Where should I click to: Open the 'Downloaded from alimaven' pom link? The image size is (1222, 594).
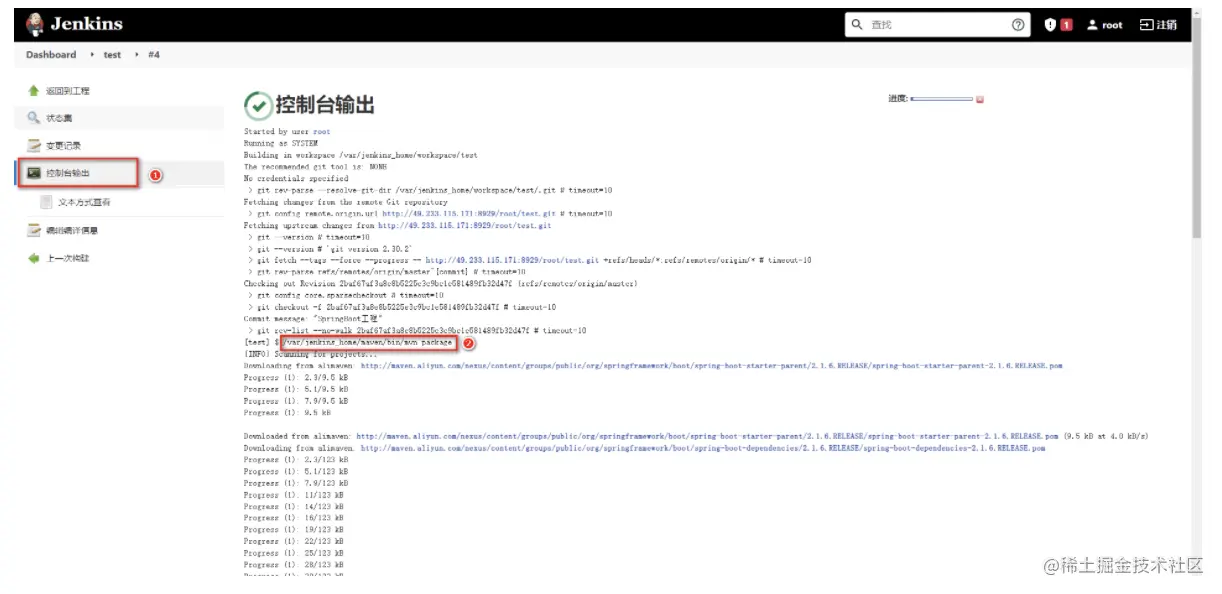707,436
